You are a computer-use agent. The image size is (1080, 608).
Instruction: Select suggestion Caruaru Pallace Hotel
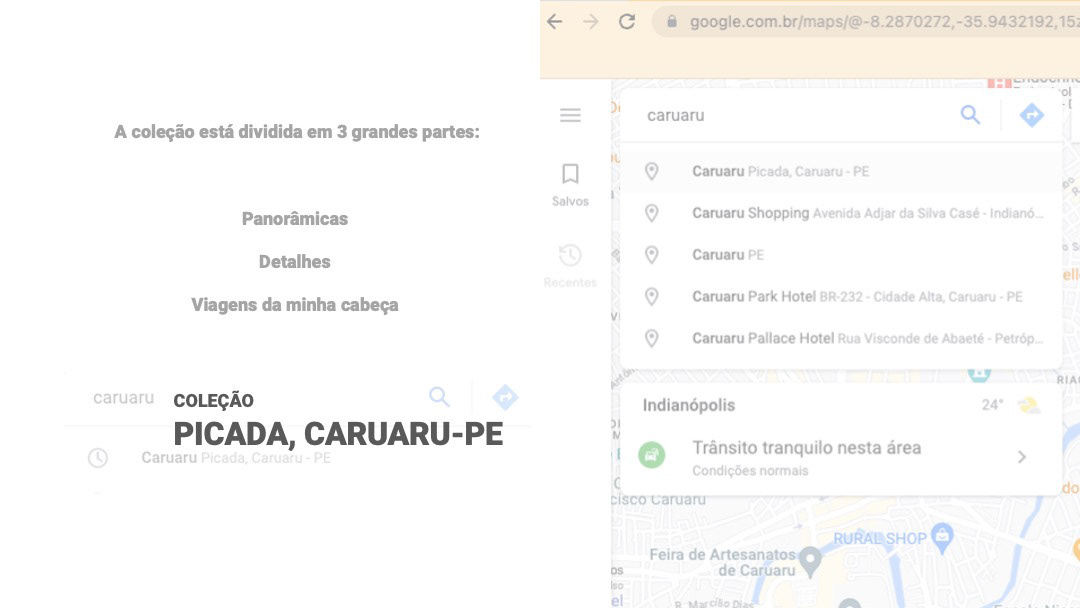coord(842,338)
